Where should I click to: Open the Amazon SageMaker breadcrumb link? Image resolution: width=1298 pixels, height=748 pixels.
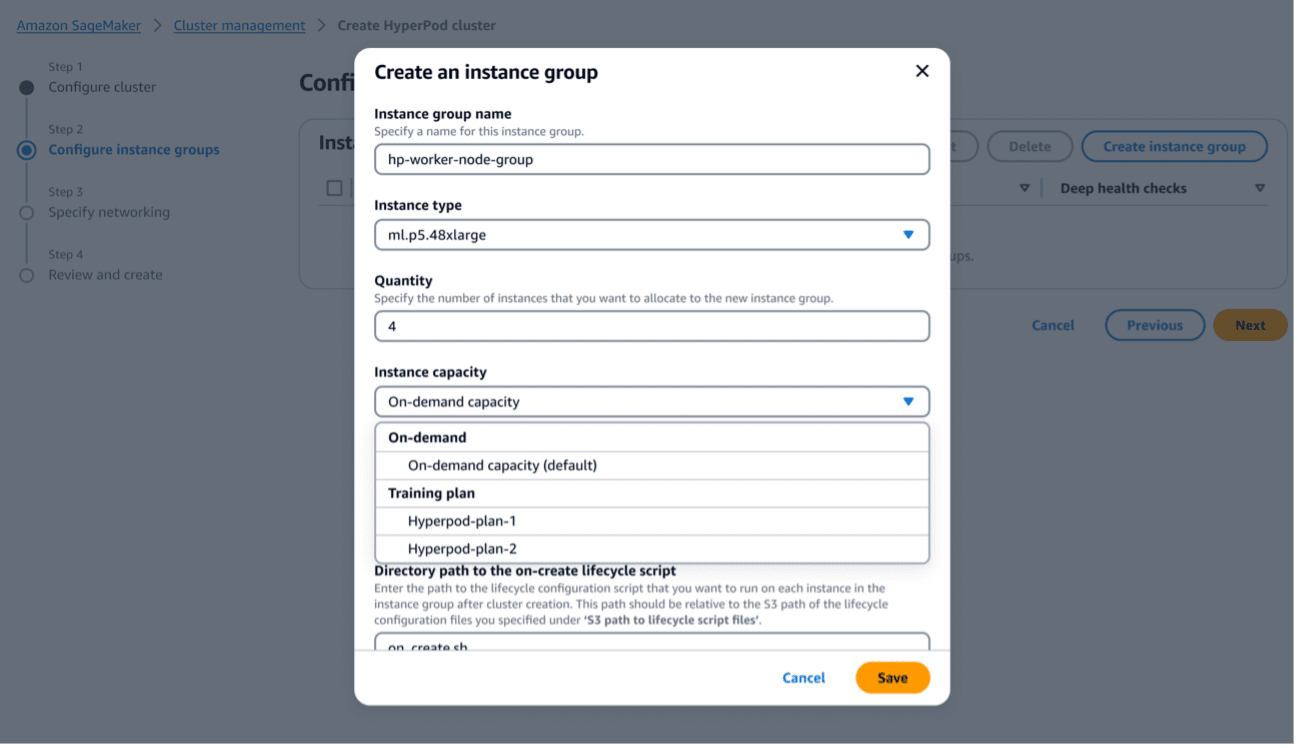[x=78, y=25]
